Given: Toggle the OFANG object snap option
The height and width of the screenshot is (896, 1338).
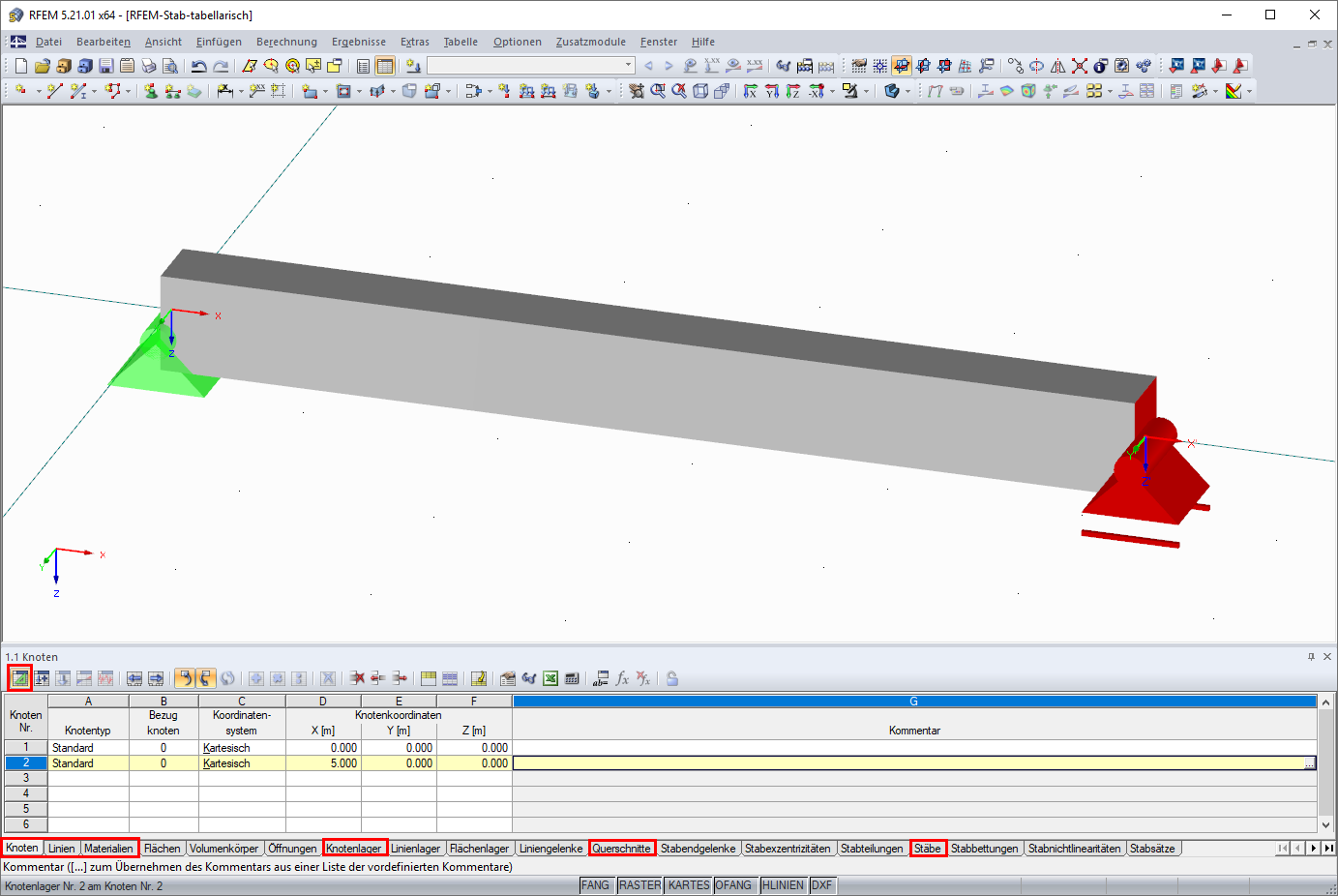Looking at the screenshot, I should (733, 885).
